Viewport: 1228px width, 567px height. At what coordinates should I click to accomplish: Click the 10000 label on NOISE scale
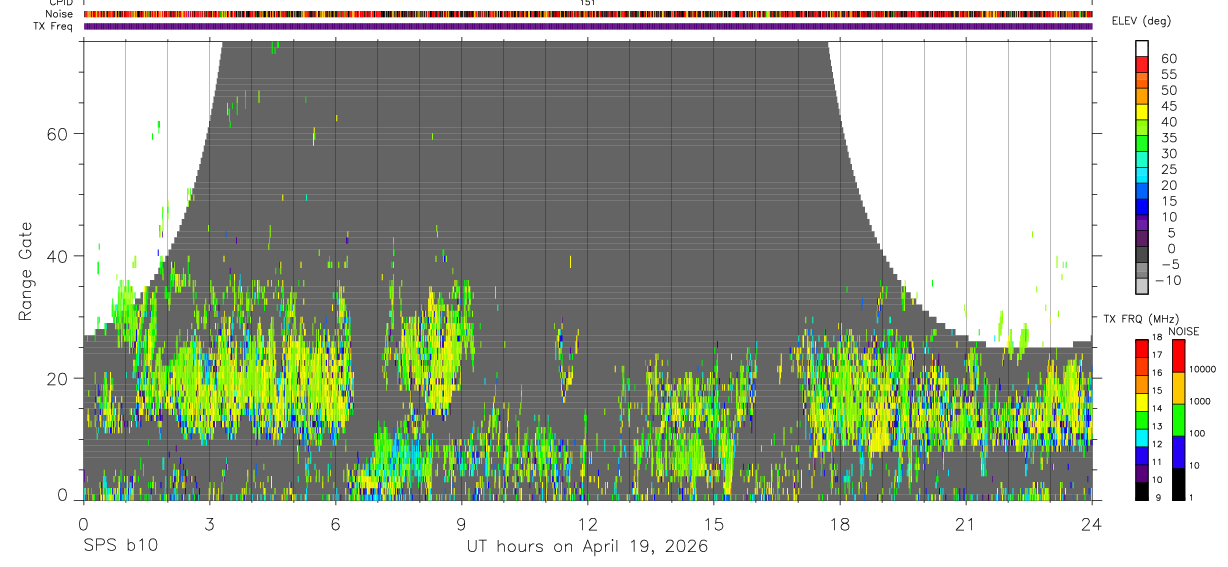(1207, 369)
